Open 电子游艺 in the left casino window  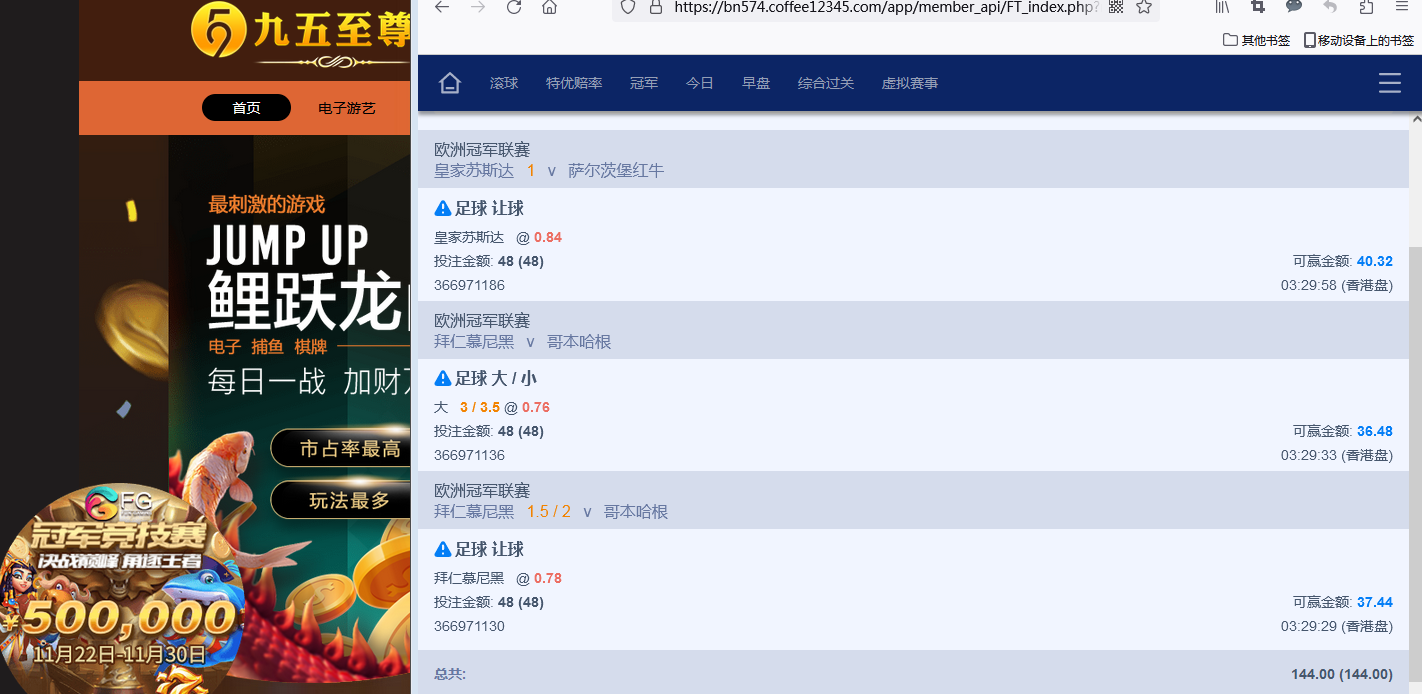pos(347,108)
